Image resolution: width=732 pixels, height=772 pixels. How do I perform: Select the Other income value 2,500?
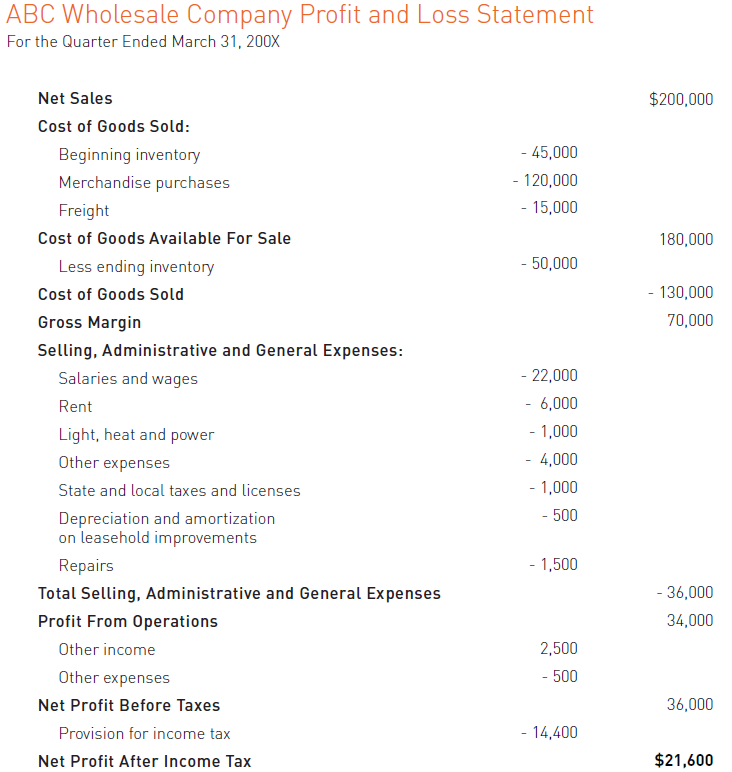point(558,649)
